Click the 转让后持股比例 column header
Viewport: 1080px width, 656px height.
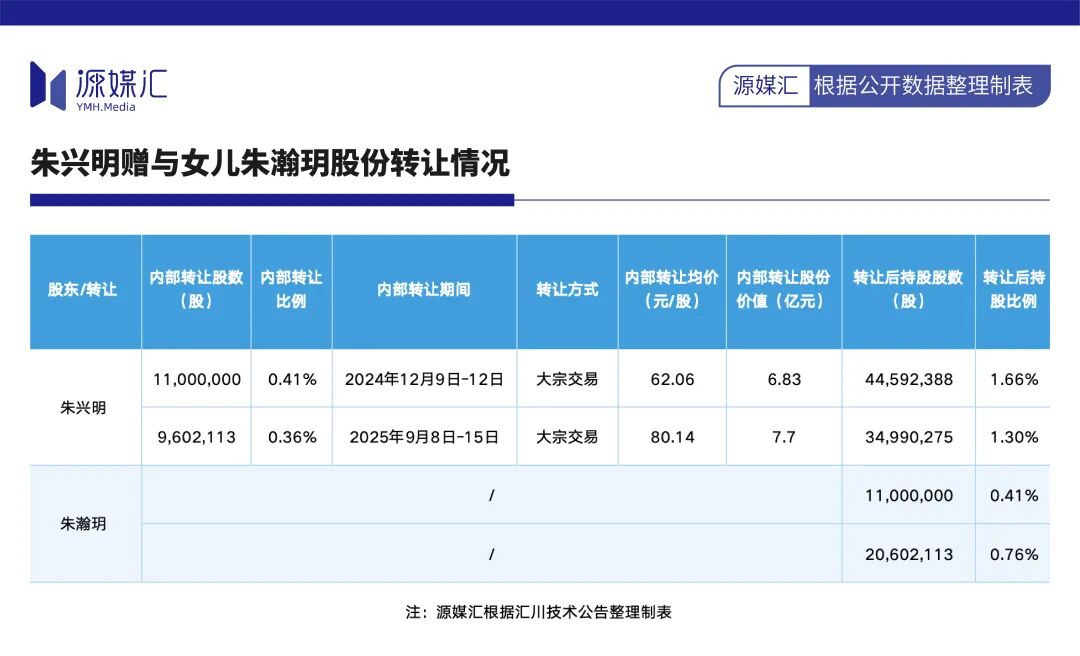(1014, 289)
